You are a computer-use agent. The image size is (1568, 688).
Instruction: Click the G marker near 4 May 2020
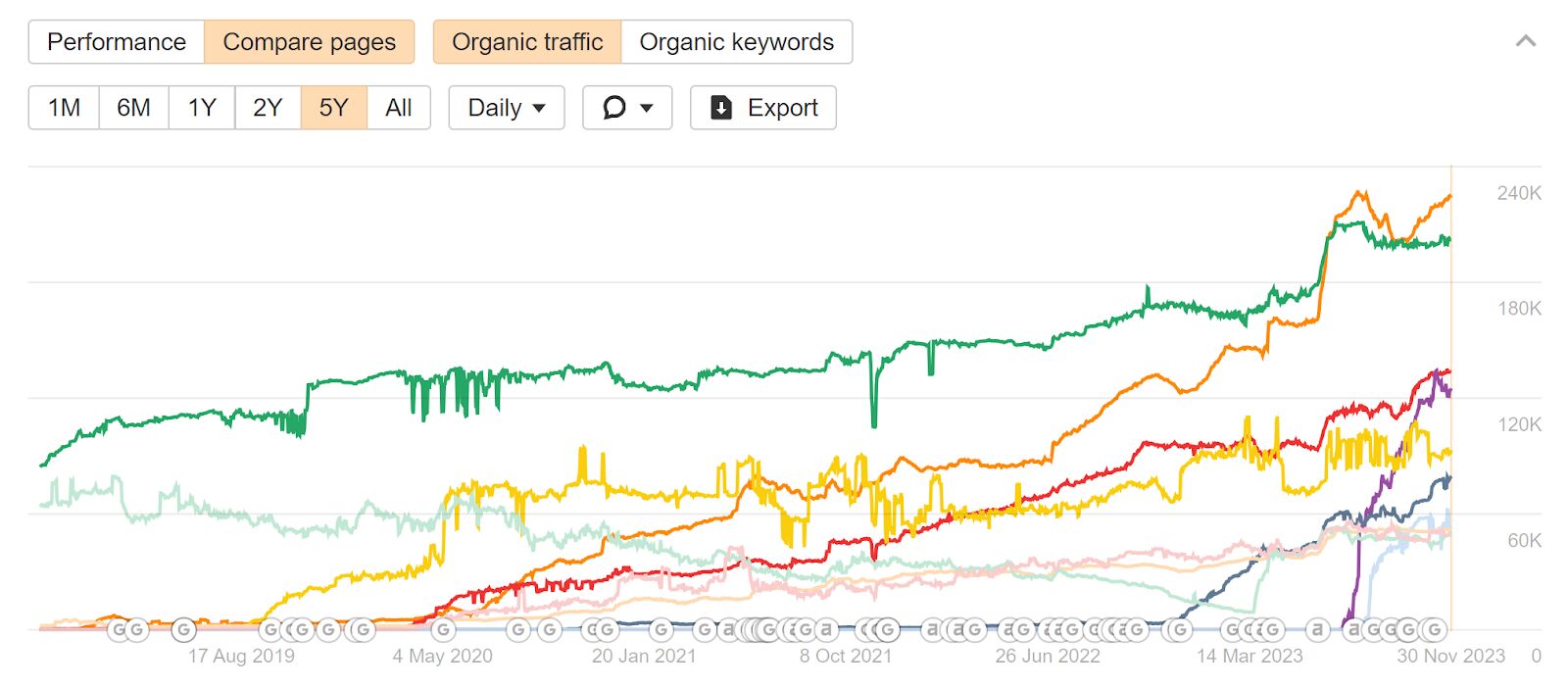click(443, 630)
